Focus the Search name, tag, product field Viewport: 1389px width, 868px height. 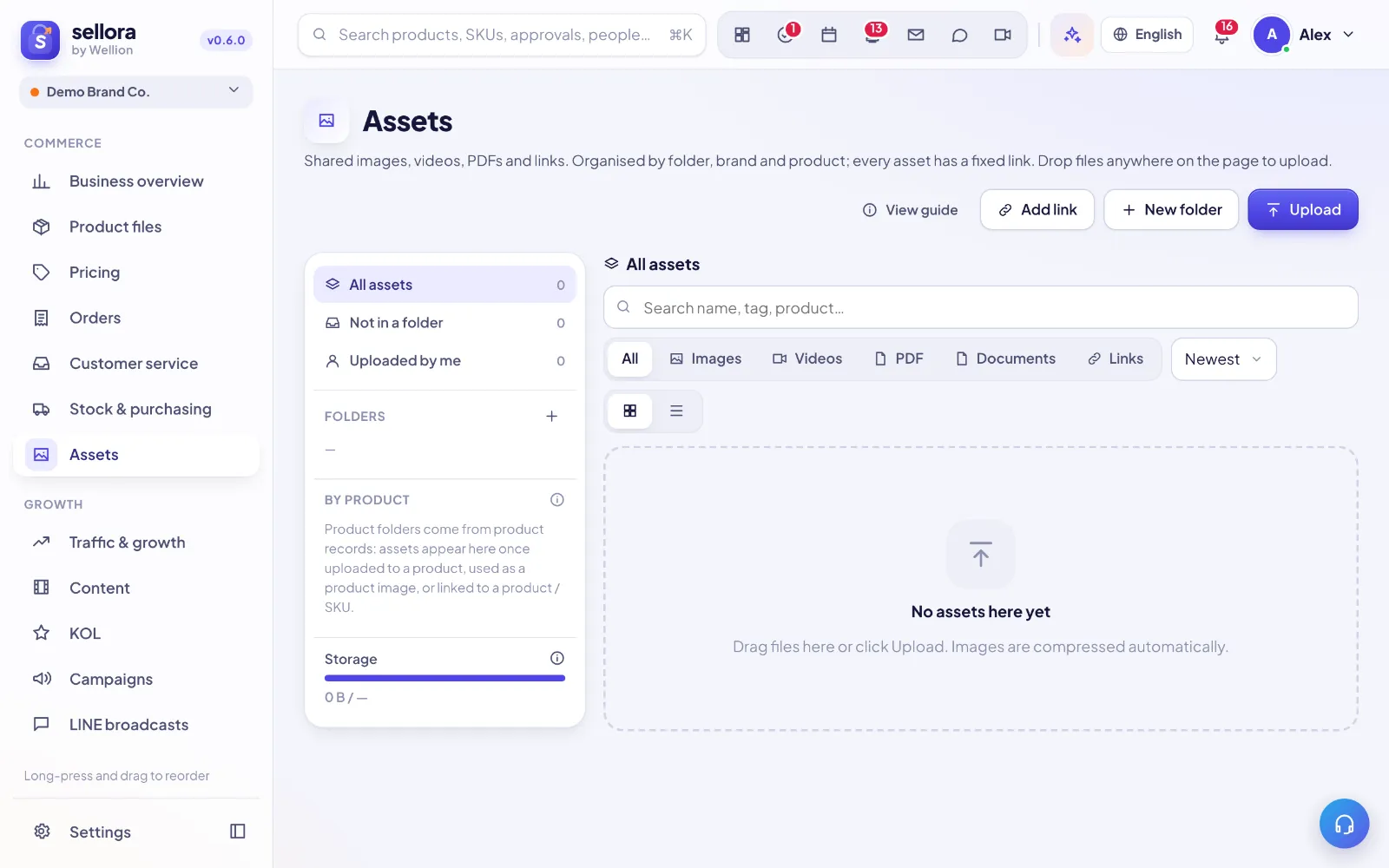[981, 307]
